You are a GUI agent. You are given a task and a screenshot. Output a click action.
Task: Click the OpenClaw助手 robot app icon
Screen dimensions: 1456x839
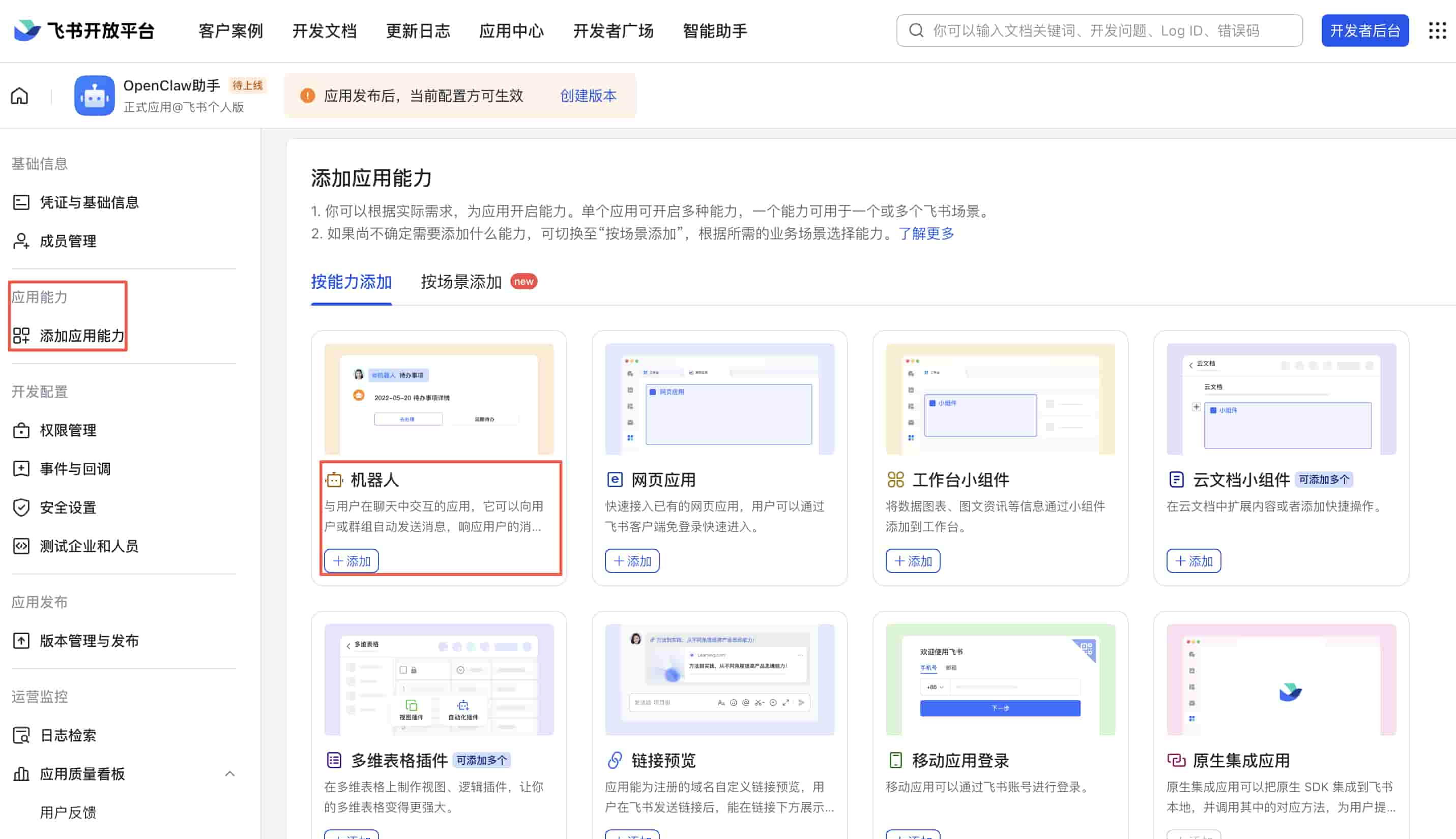tap(95, 96)
